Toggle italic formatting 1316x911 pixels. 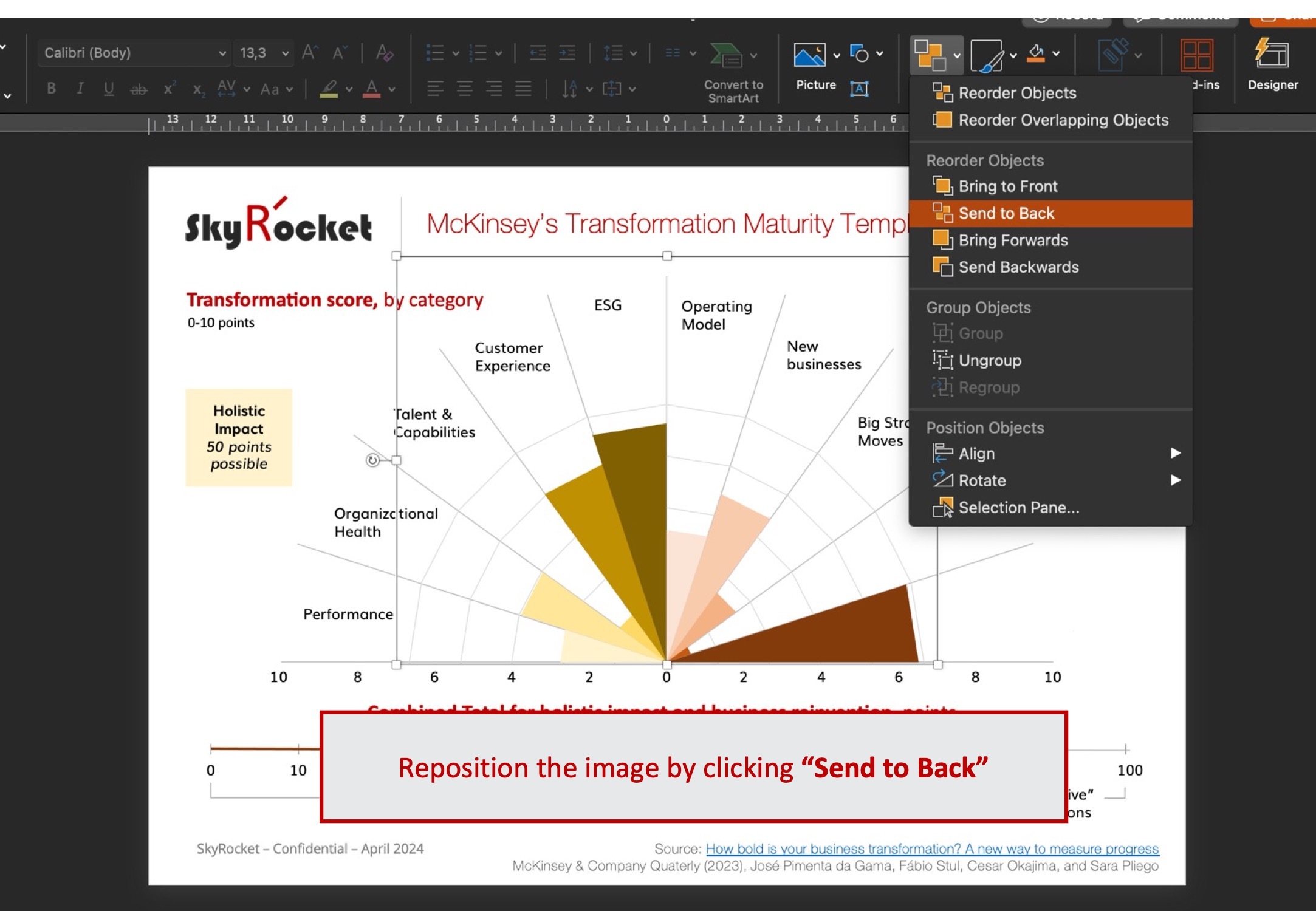click(x=80, y=89)
